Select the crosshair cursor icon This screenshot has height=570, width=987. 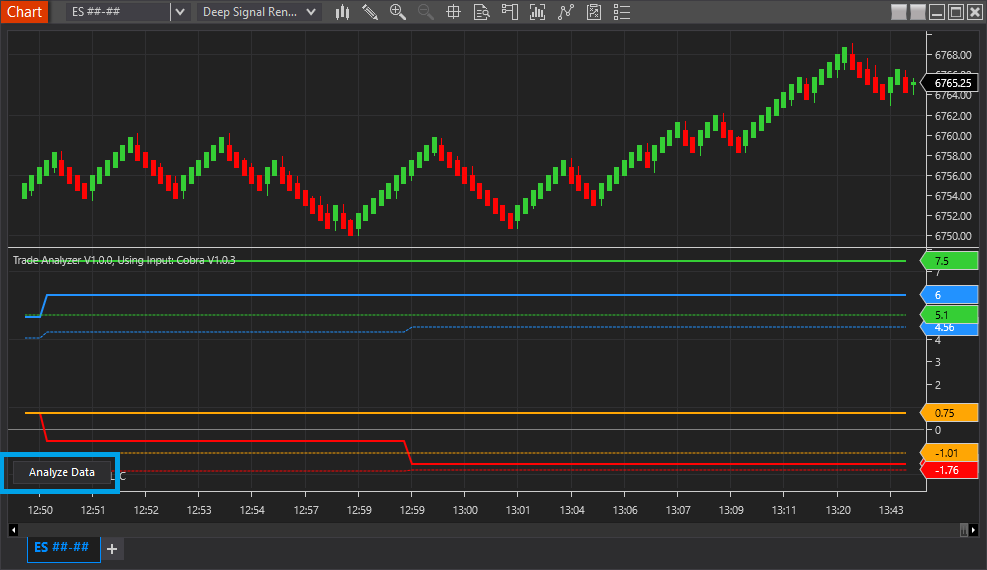[453, 12]
